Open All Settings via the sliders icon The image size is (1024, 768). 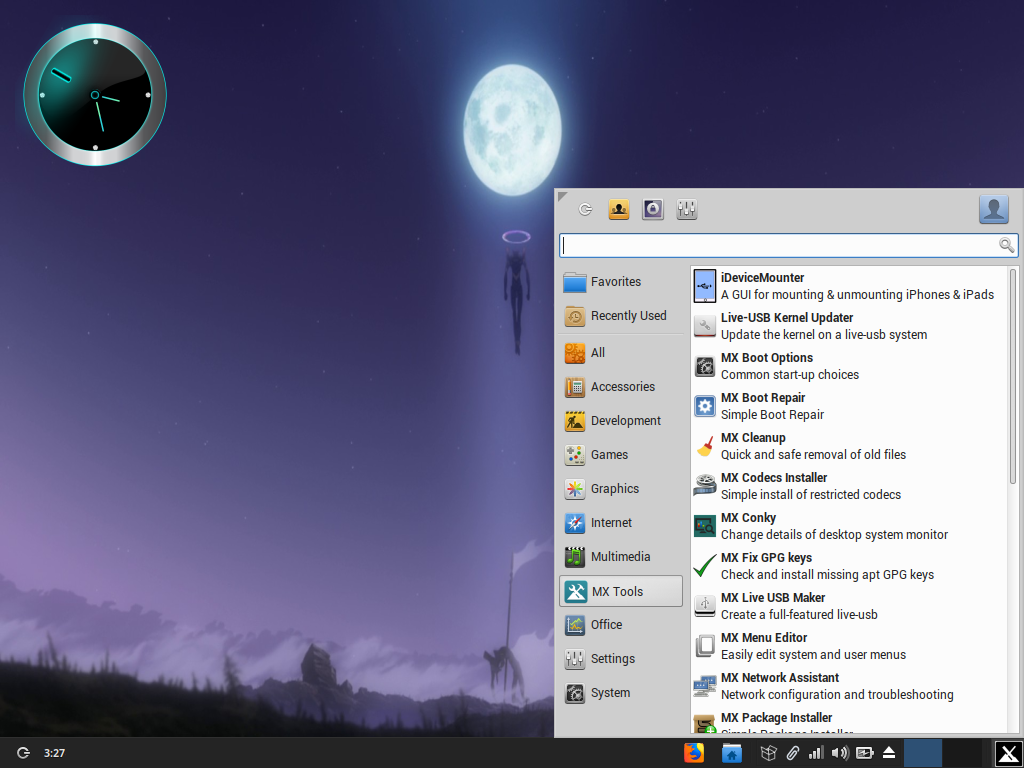[x=686, y=209]
